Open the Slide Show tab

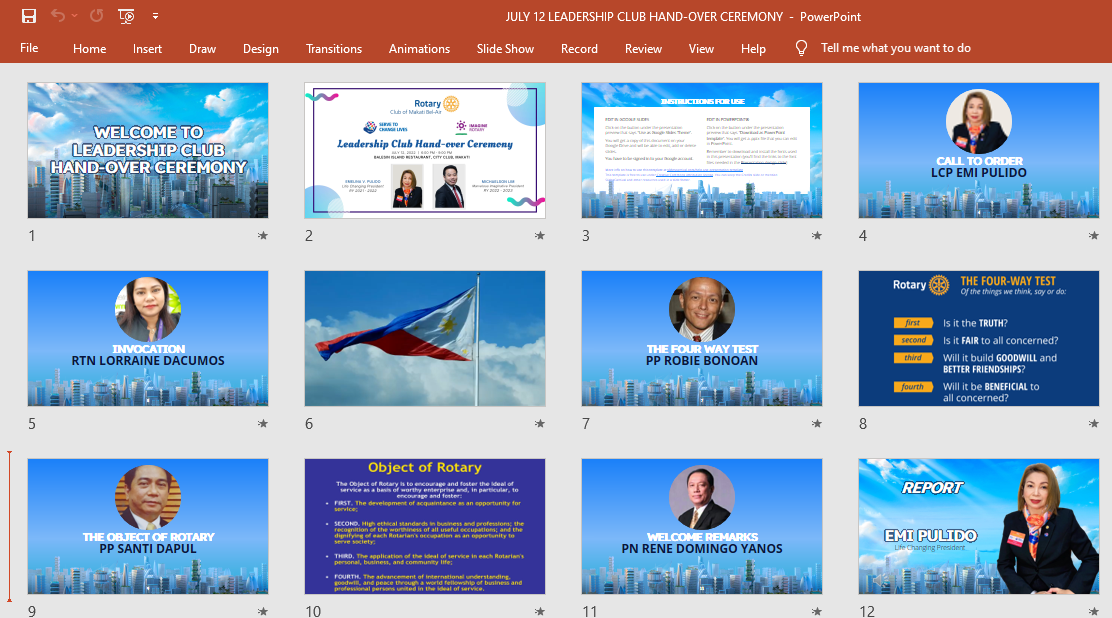pos(505,48)
